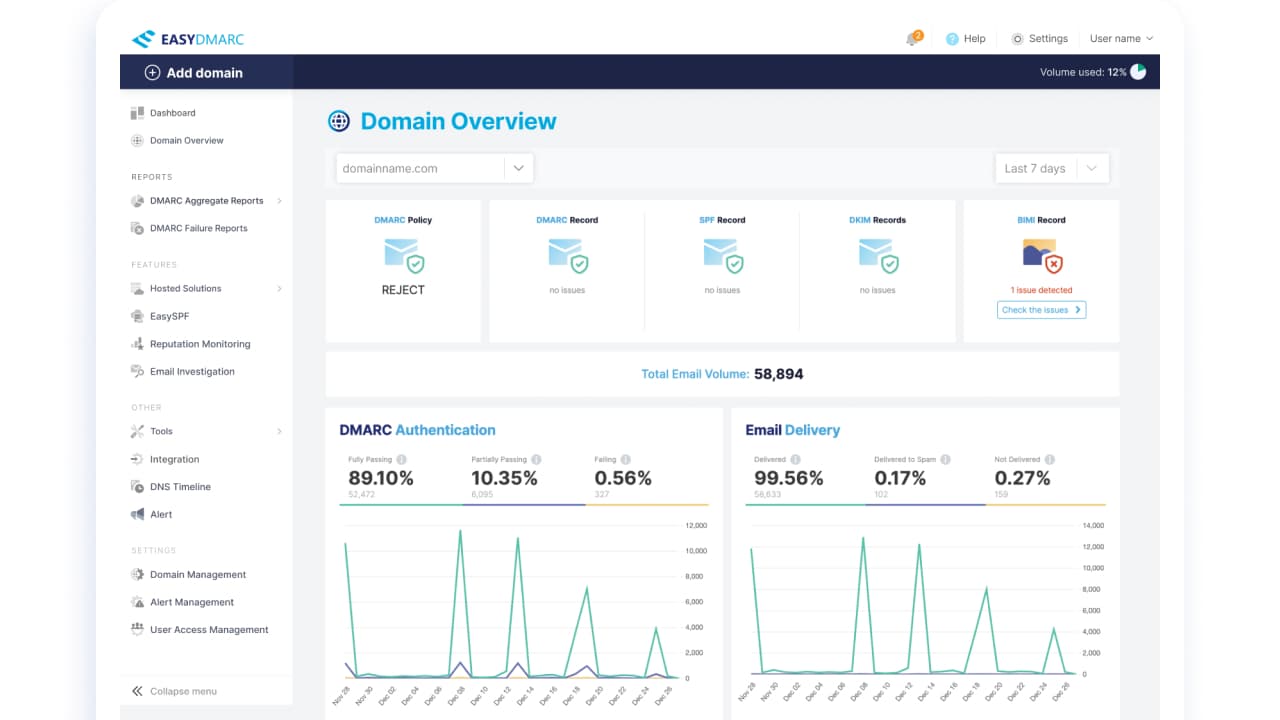Click the BIMI Record error envelope icon
The width and height of the screenshot is (1280, 720).
1041,256
